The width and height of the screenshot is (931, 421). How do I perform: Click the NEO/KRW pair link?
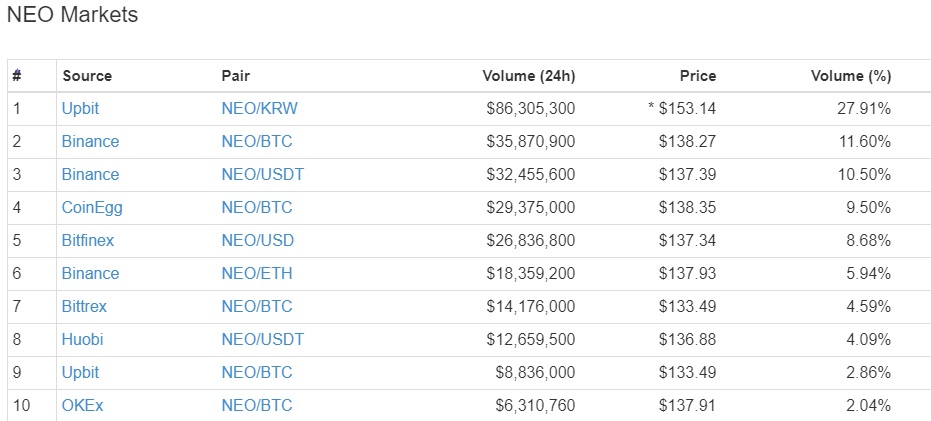tap(259, 109)
